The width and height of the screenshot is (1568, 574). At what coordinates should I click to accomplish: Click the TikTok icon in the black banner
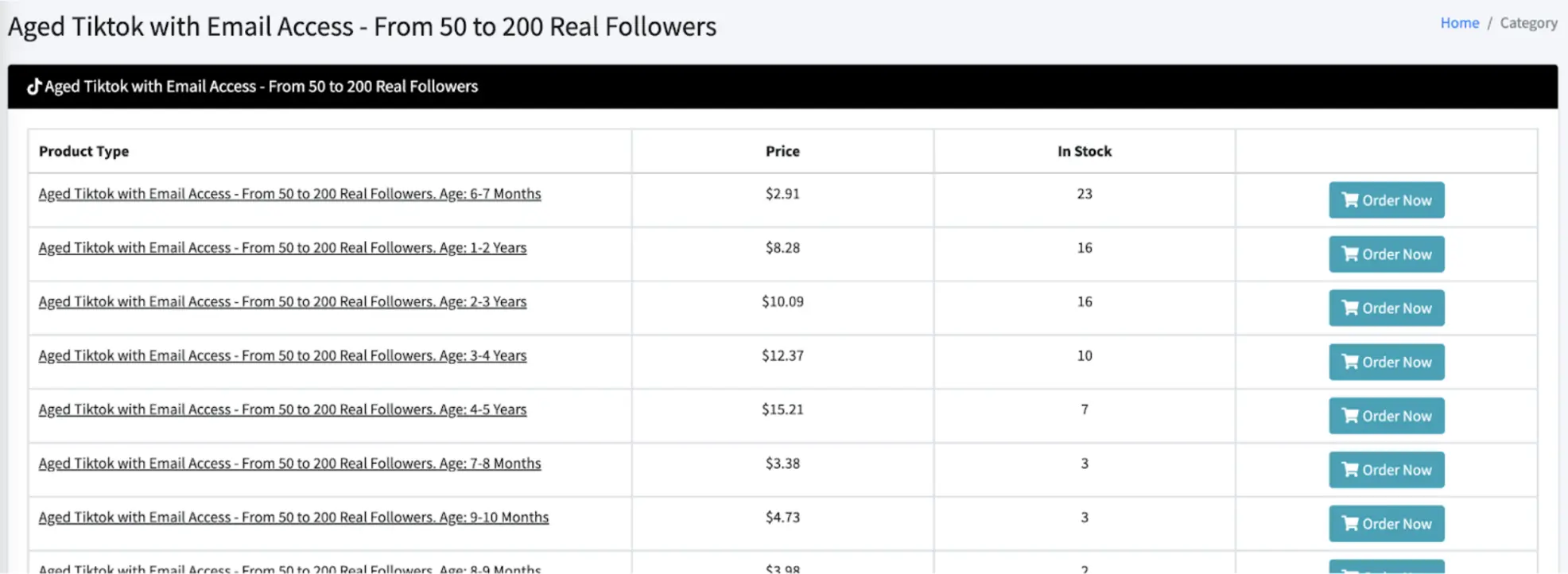coord(33,86)
